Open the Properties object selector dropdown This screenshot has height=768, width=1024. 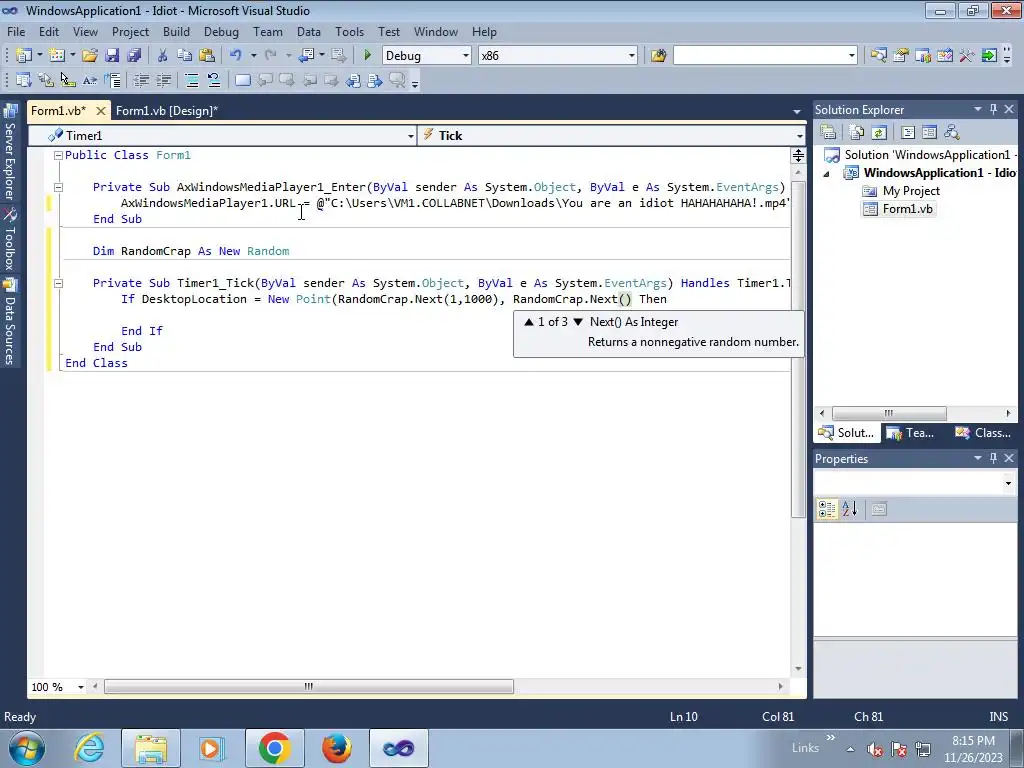pos(1008,483)
